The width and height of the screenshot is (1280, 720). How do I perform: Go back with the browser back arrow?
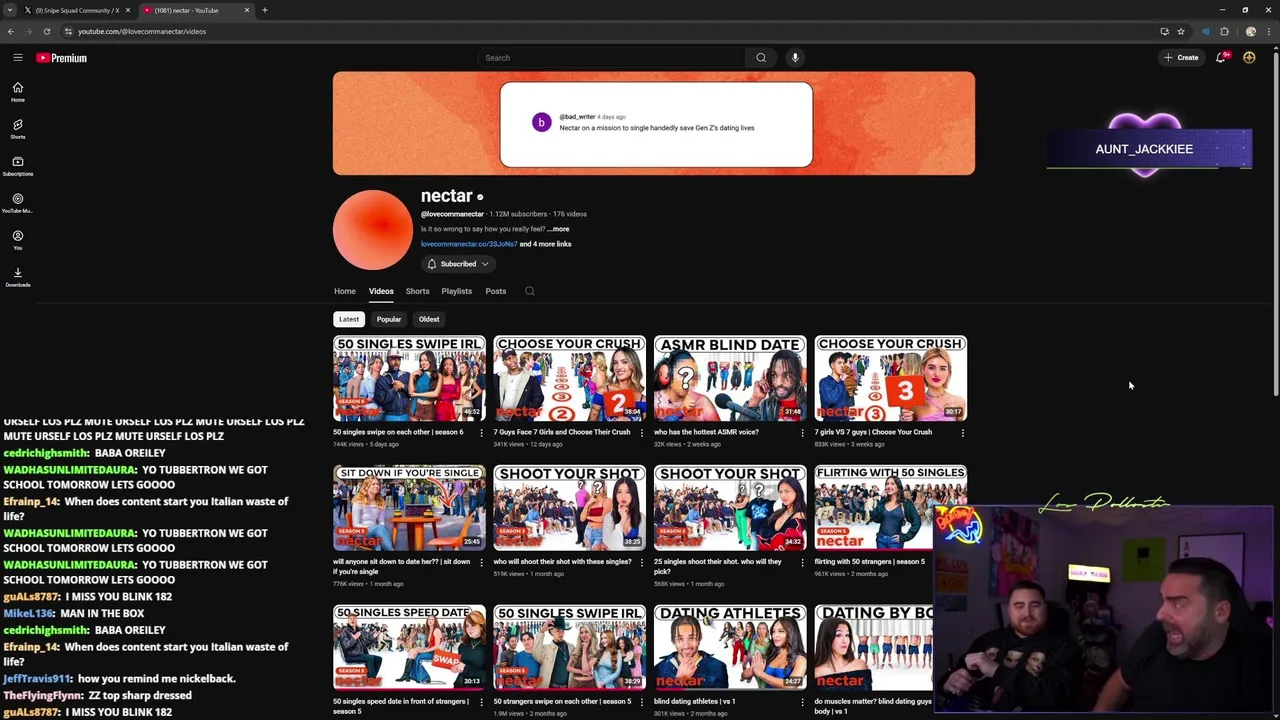coord(11,31)
